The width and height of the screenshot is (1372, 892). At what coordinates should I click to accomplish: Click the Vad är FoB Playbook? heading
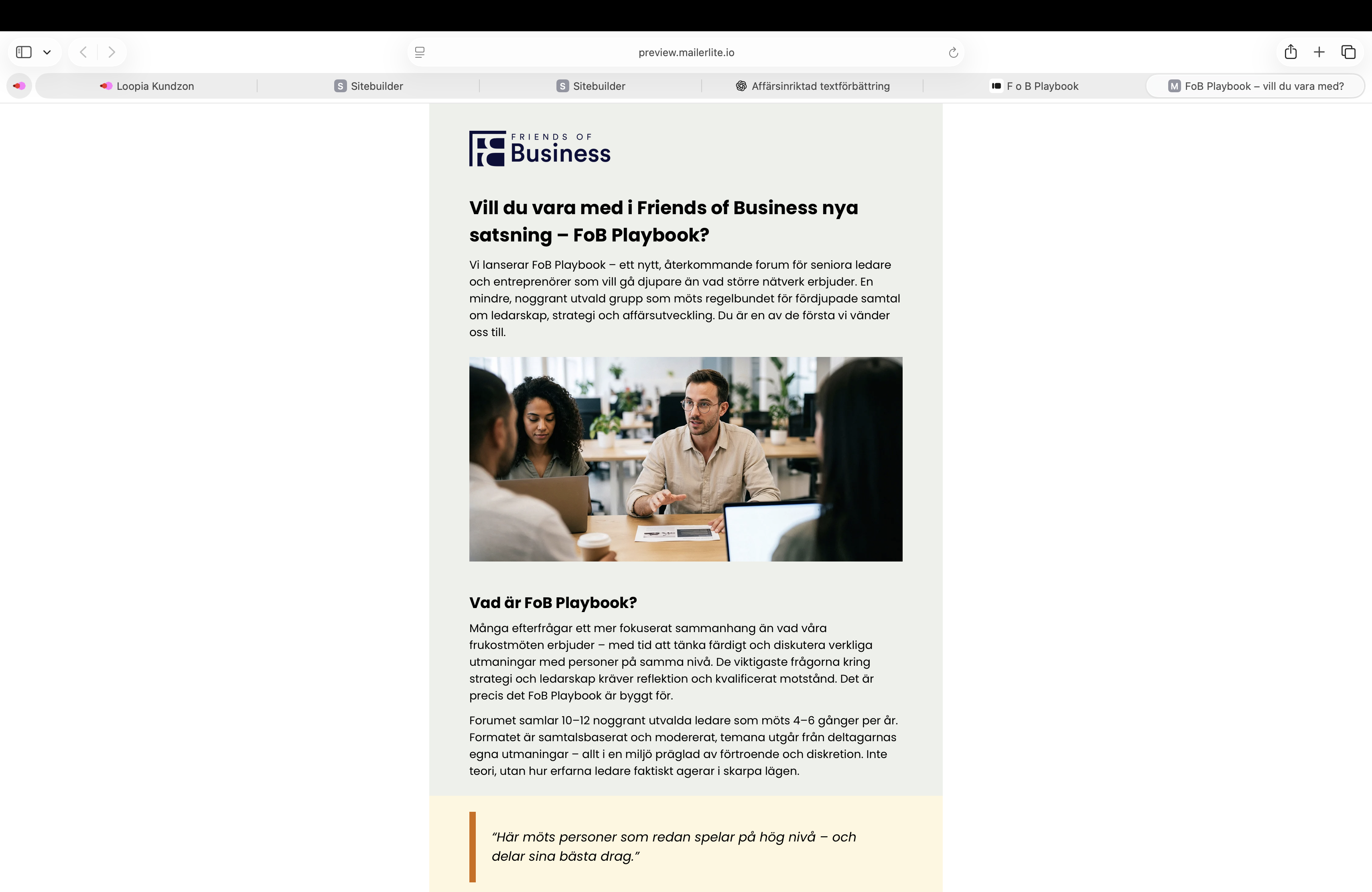coord(553,603)
